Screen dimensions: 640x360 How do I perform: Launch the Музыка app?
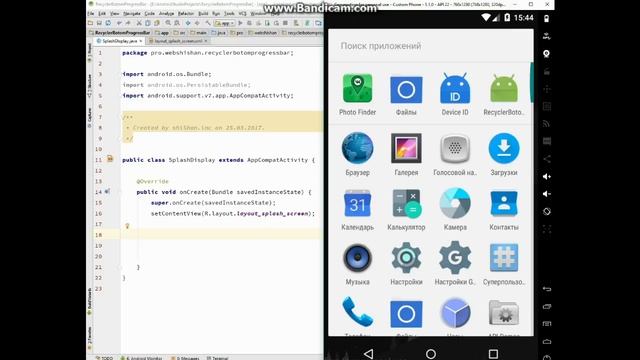pyautogui.click(x=357, y=264)
